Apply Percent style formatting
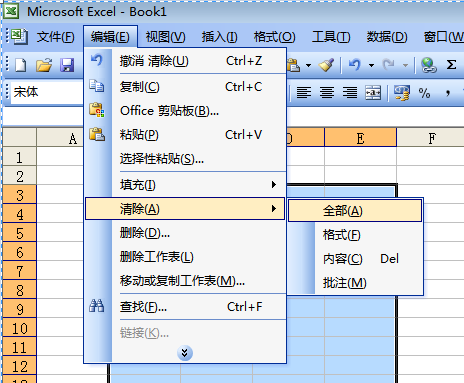The image size is (464, 383). coord(424,93)
